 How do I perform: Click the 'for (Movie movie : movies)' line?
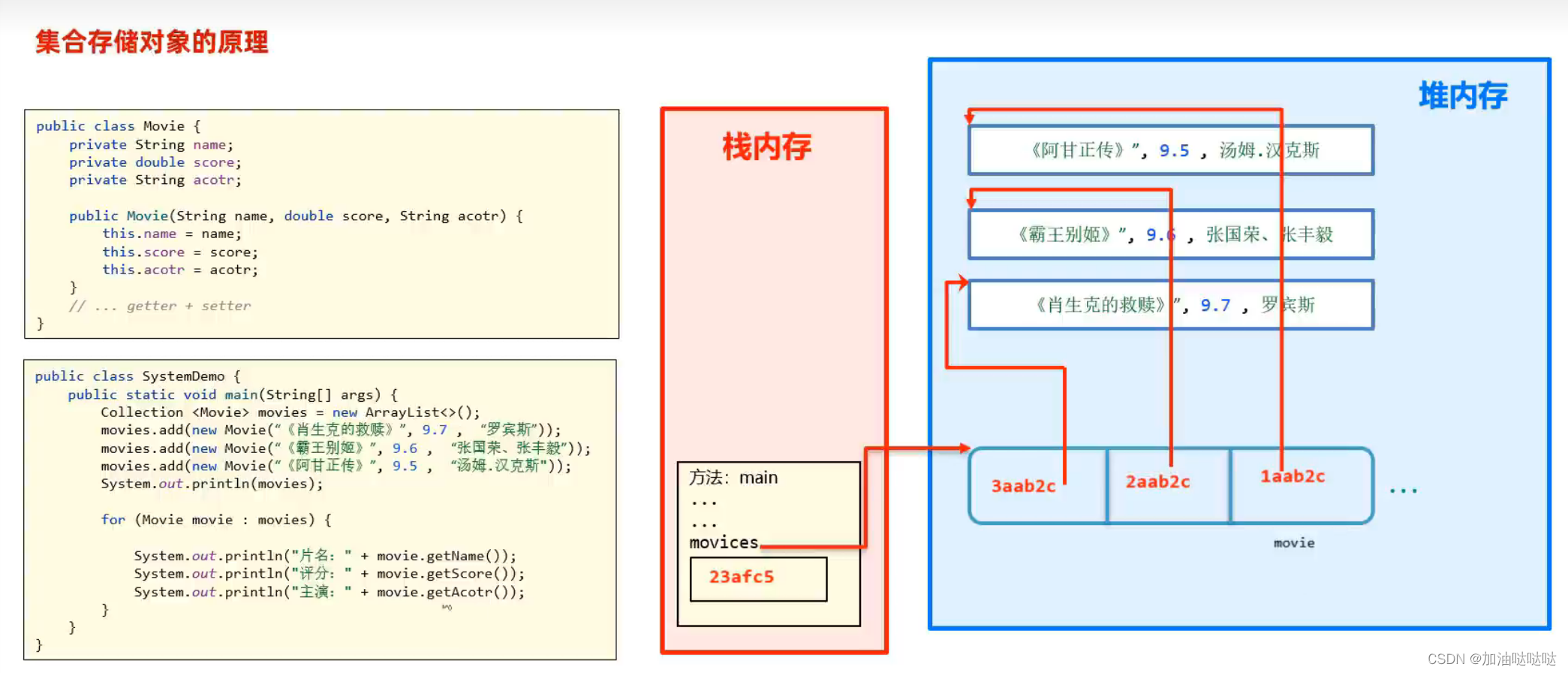[216, 520]
